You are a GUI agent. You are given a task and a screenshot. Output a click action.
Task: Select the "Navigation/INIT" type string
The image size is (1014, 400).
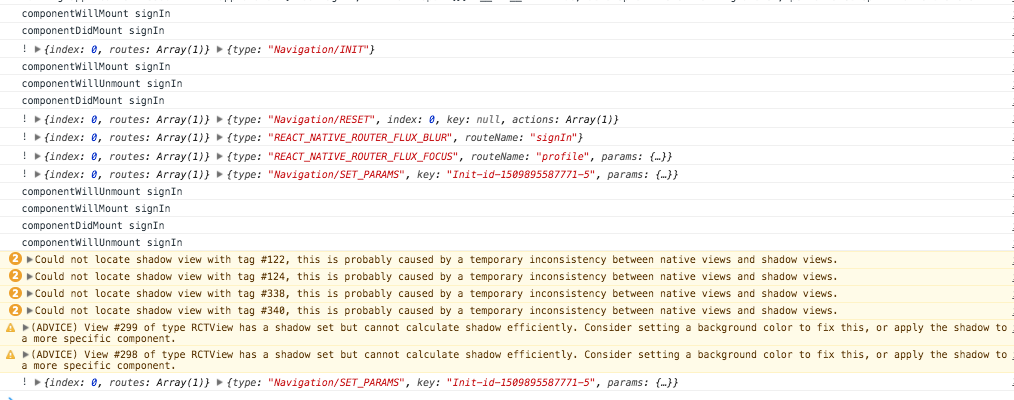[x=319, y=49]
